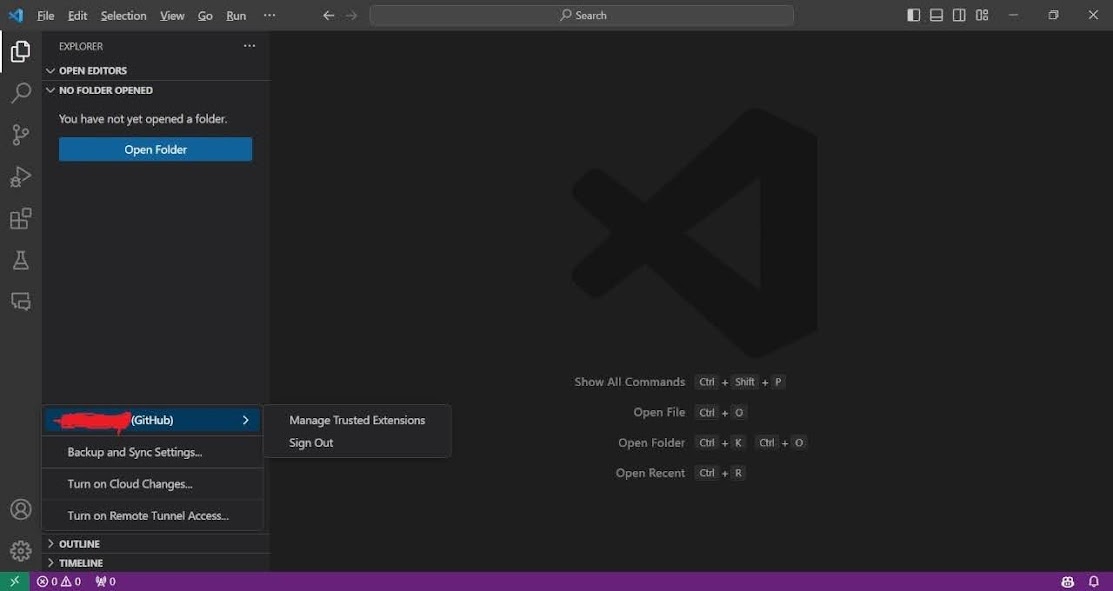1113x591 pixels.
Task: Toggle the secondary side bar layout icon
Action: [x=959, y=15]
